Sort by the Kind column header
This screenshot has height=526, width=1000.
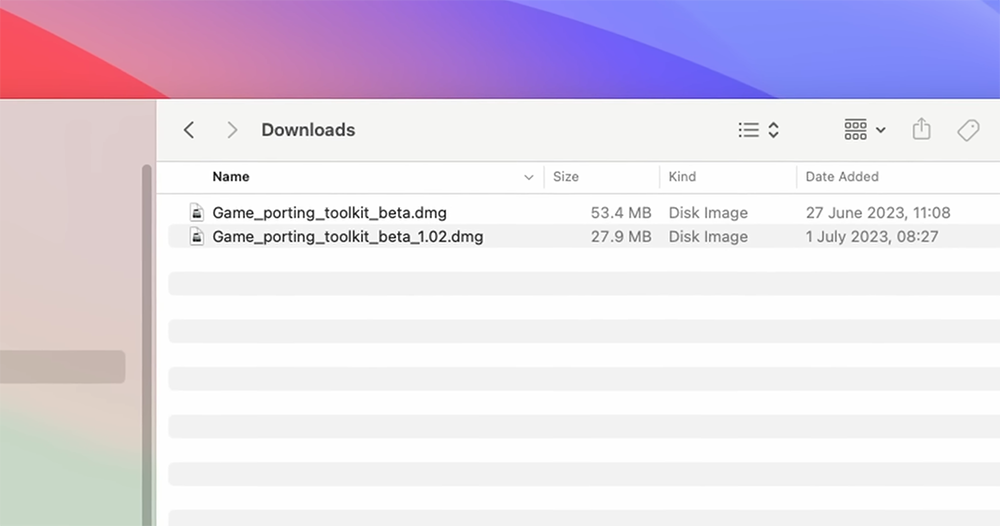(x=682, y=177)
